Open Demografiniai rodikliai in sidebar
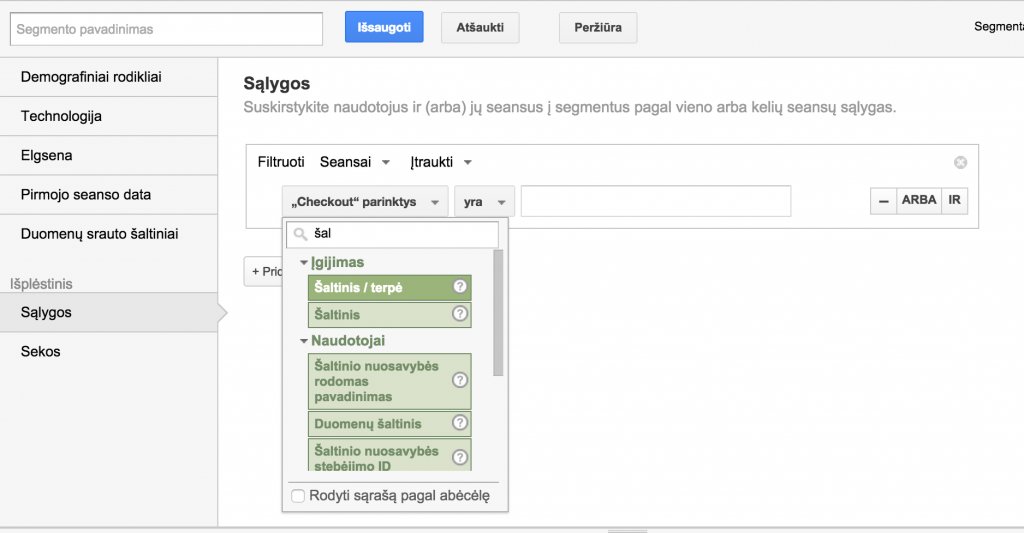The width and height of the screenshot is (1024, 533). [91, 77]
